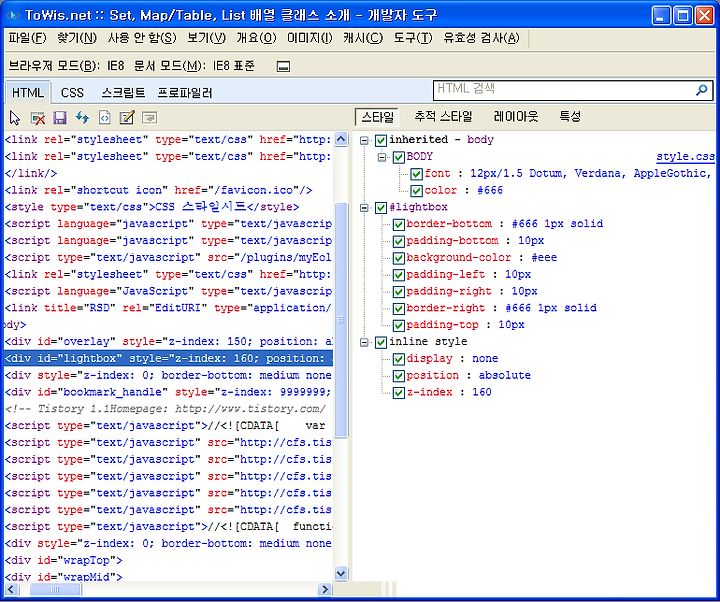Open the style.css source link

tap(685, 157)
